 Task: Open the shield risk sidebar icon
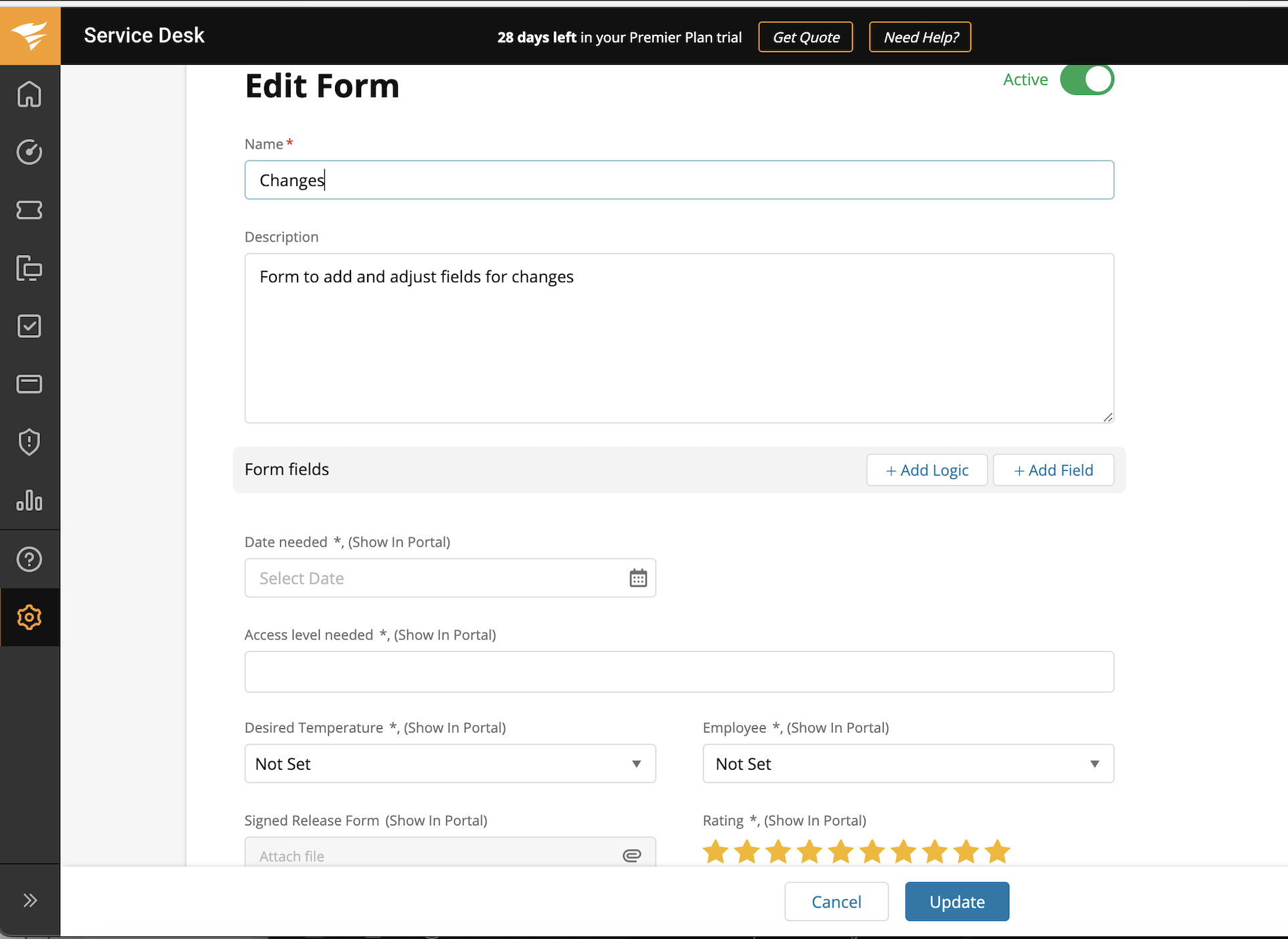click(29, 442)
